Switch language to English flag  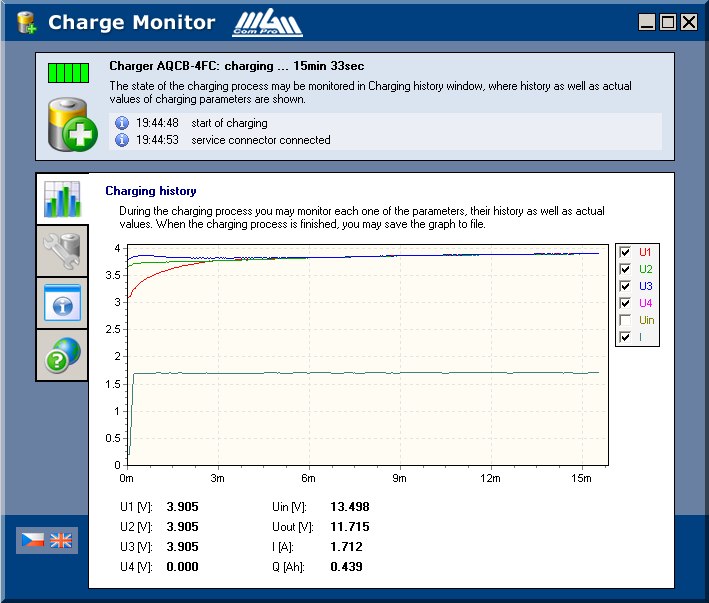pyautogui.click(x=61, y=540)
